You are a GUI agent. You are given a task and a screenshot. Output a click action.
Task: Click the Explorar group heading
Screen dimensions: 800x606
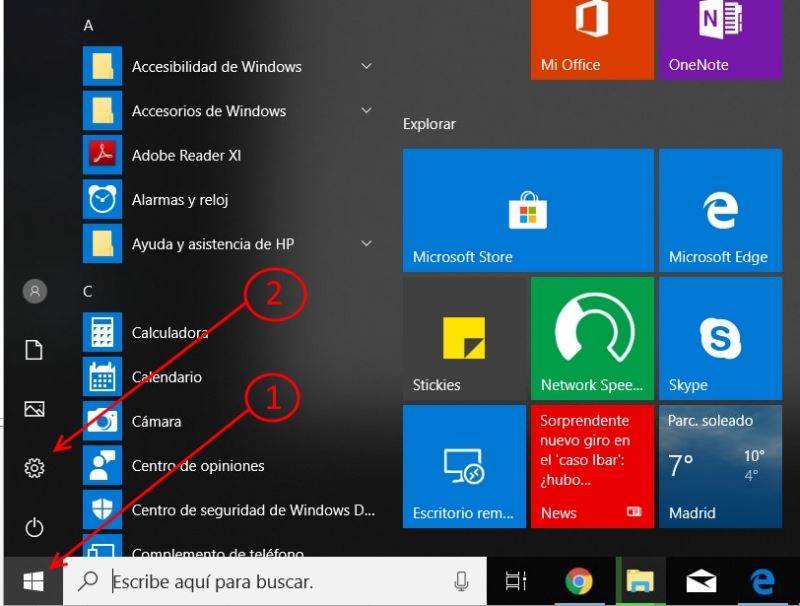(429, 124)
